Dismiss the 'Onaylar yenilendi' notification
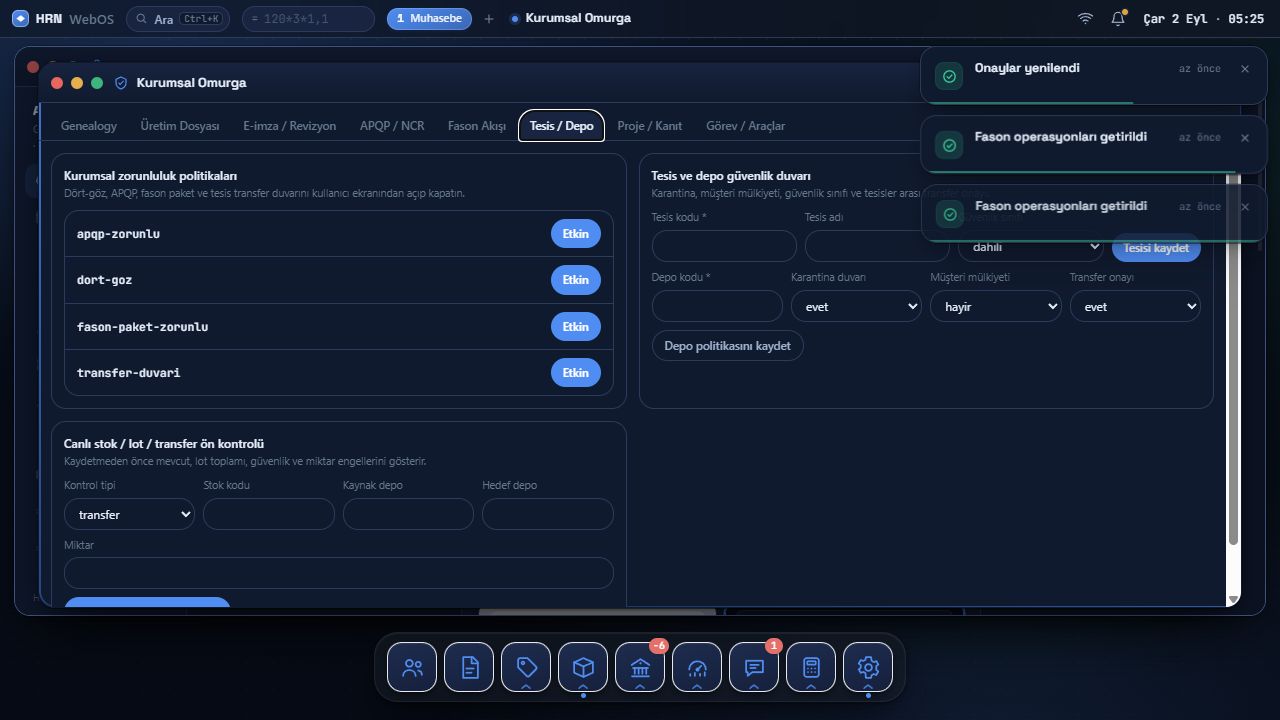Screen dimensions: 1280x720 tap(1245, 69)
